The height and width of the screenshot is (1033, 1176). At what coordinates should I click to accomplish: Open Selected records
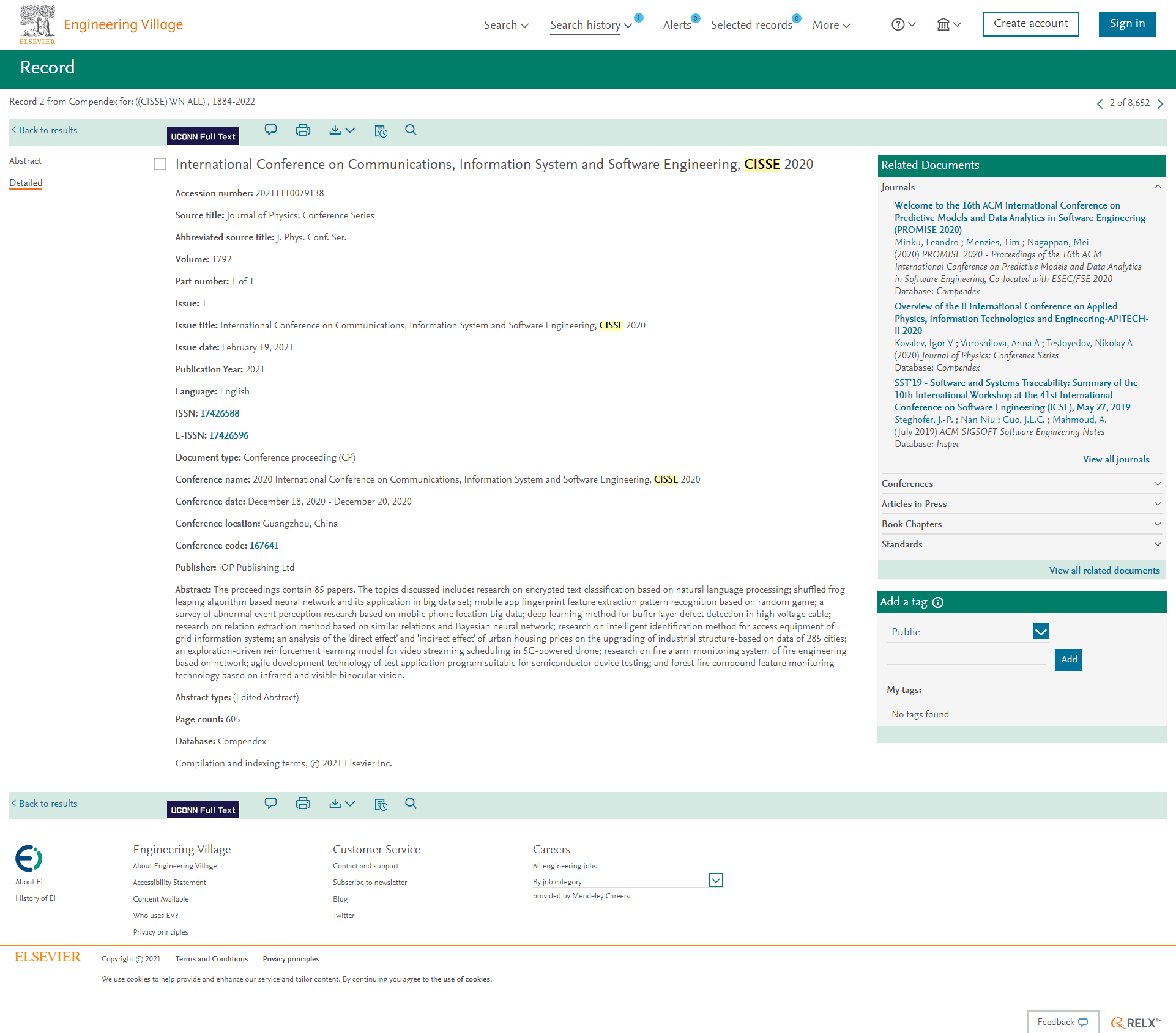(x=751, y=25)
